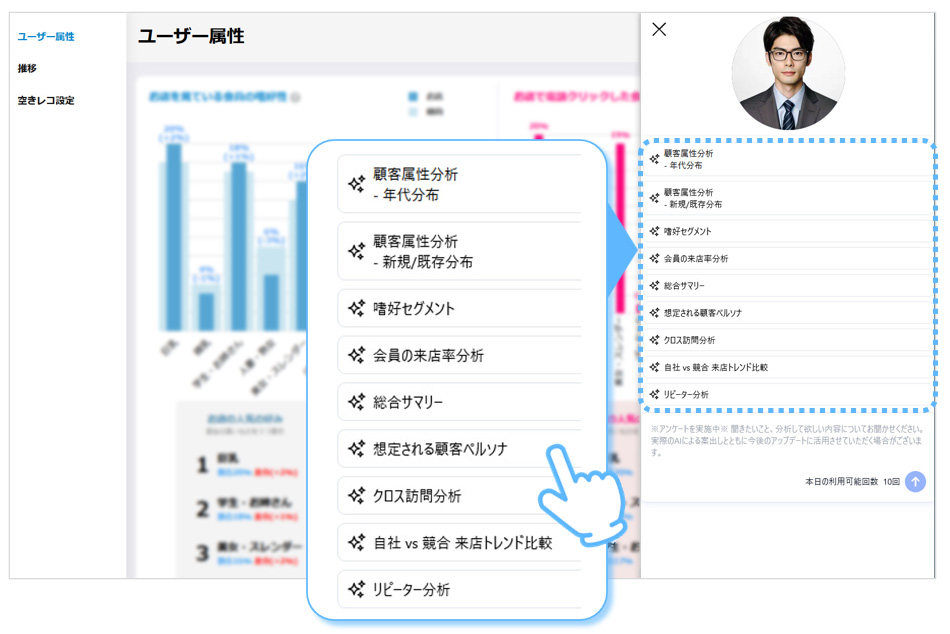Screen dimensions: 950x634
Task: Choose 自社 vs 競合 来店トレンド比較 in the right panel
Action: coord(716,367)
